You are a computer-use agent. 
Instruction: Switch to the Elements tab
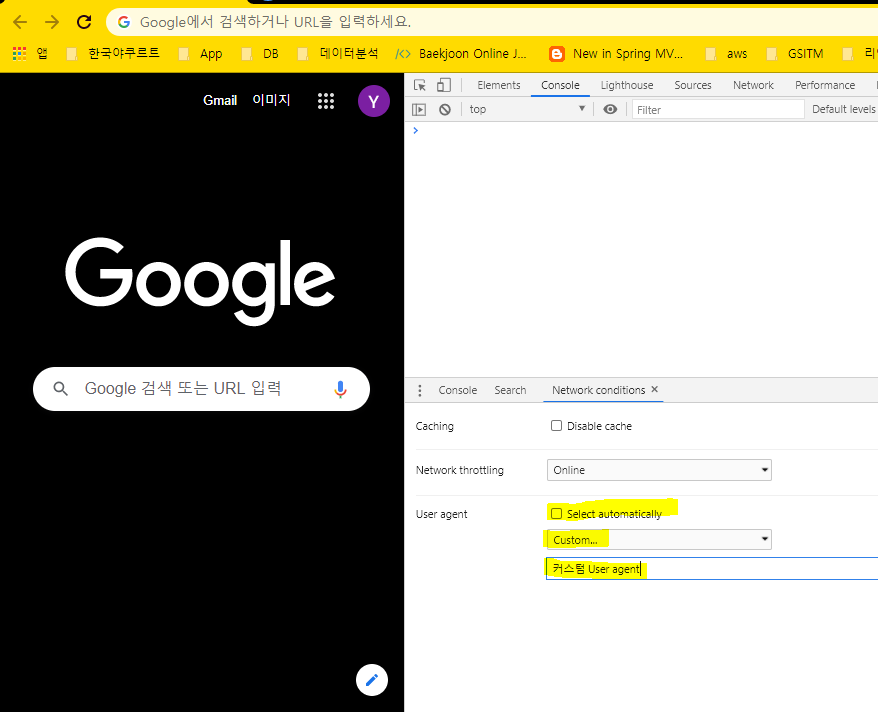[499, 85]
